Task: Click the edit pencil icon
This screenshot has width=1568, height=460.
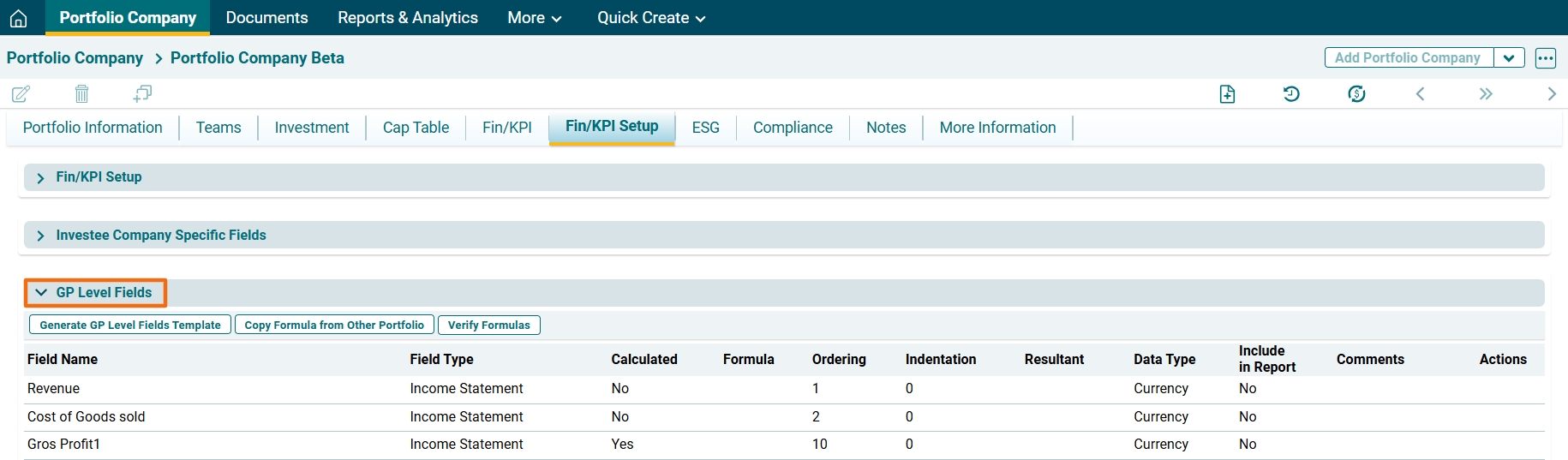Action: (21, 93)
